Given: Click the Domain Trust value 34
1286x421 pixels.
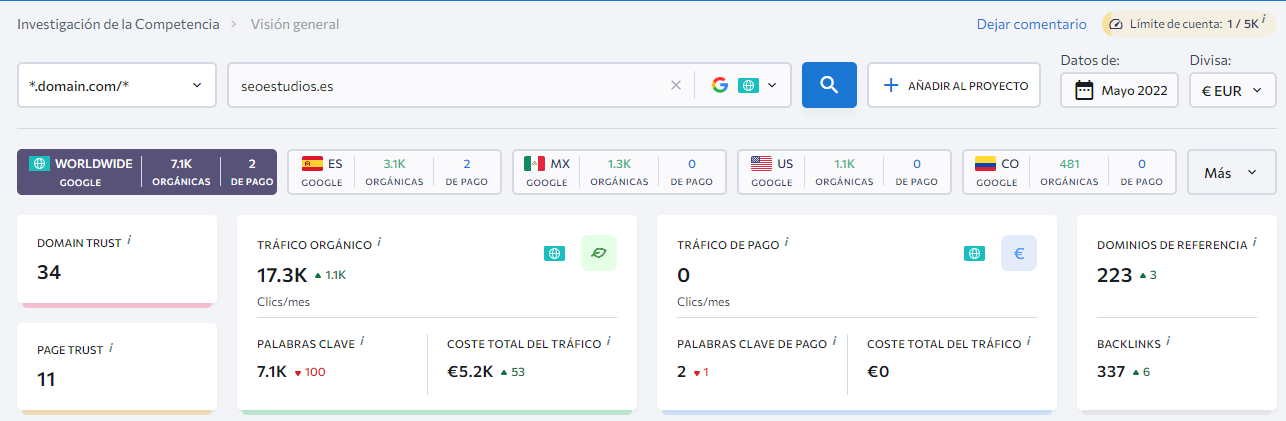Looking at the screenshot, I should click(49, 272).
